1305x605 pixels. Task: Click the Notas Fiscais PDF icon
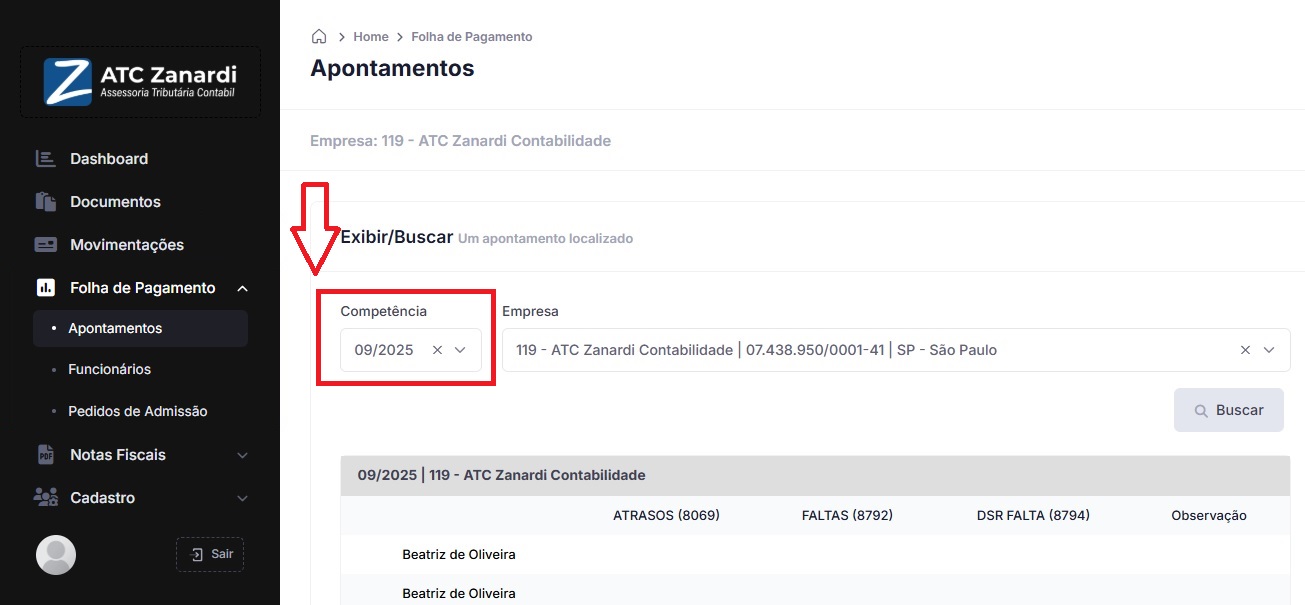click(x=45, y=455)
